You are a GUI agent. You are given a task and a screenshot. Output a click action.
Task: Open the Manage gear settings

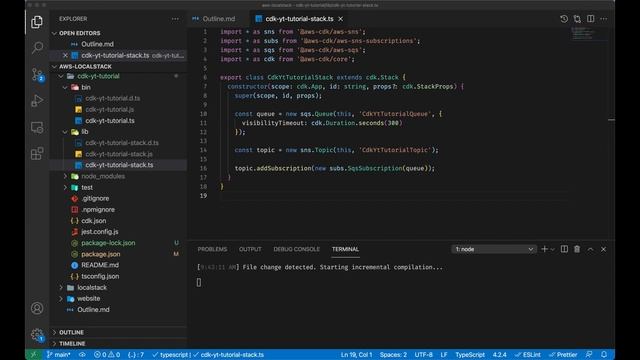(37, 335)
